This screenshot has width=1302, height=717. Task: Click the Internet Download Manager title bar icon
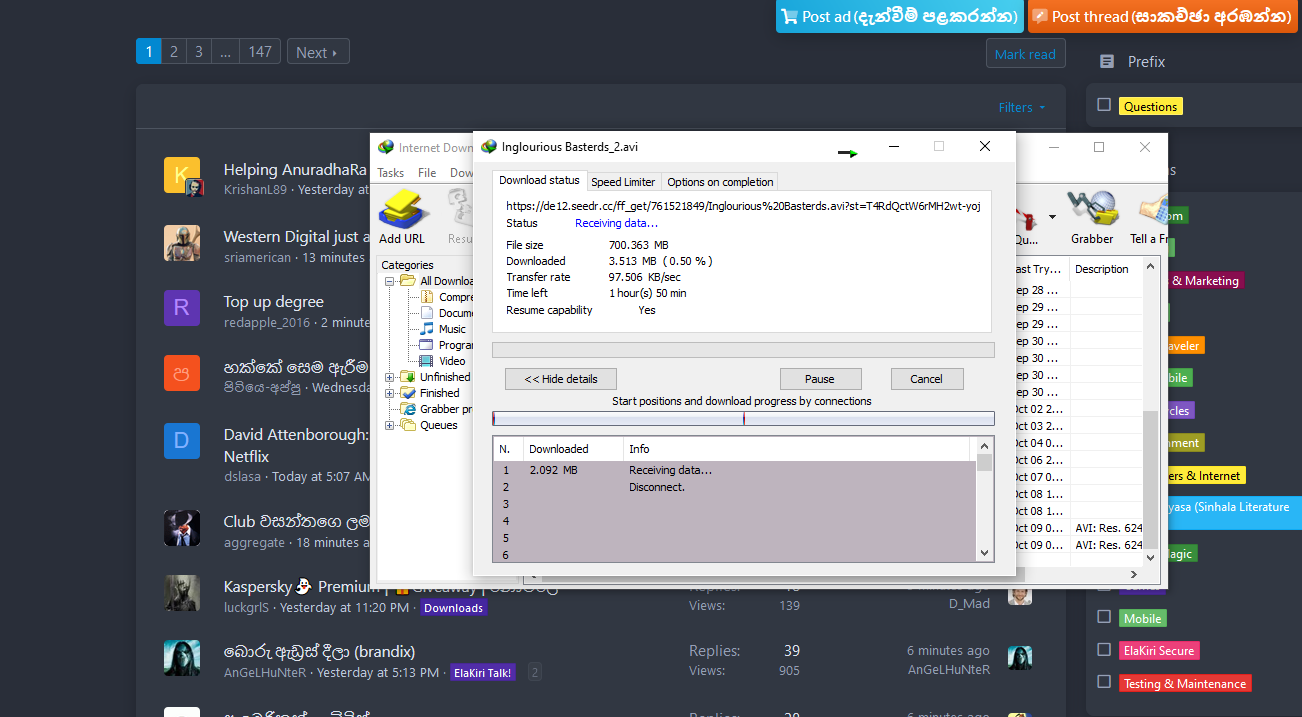(x=385, y=147)
